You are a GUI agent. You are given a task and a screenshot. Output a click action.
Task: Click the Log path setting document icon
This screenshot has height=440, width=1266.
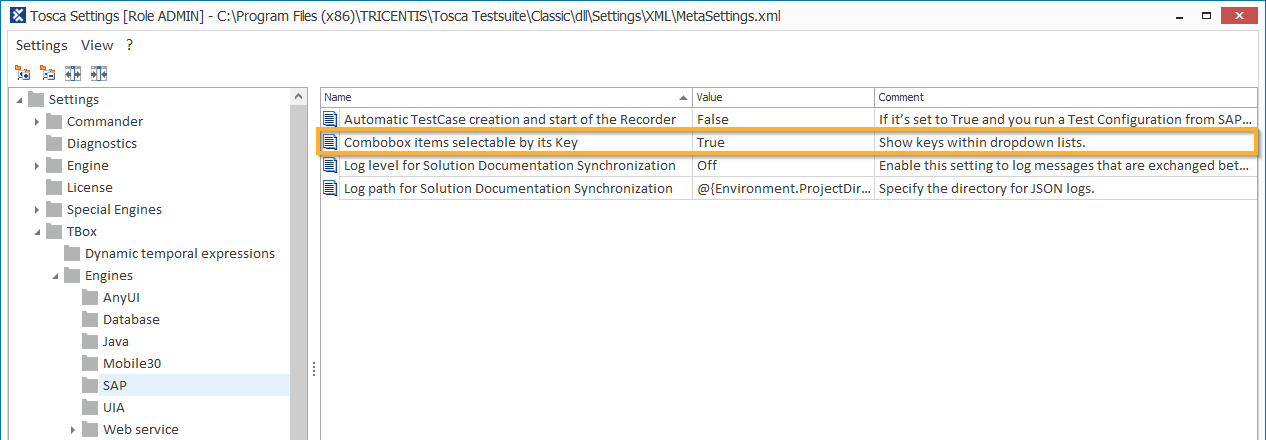click(331, 189)
